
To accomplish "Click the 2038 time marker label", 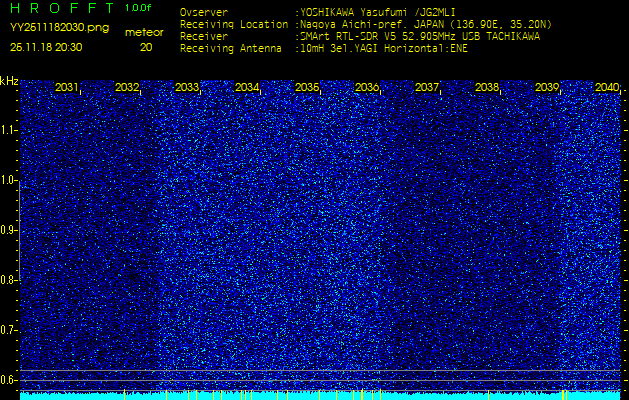I will [487, 87].
